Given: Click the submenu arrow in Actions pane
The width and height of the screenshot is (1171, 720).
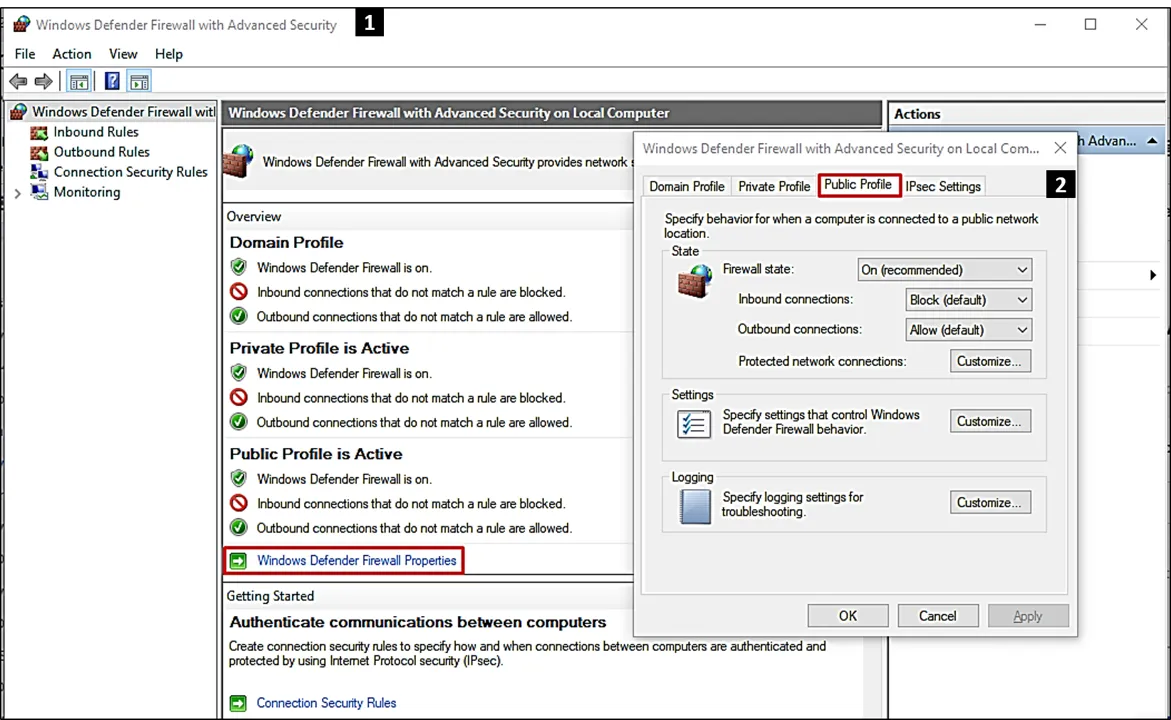Looking at the screenshot, I should point(1152,275).
